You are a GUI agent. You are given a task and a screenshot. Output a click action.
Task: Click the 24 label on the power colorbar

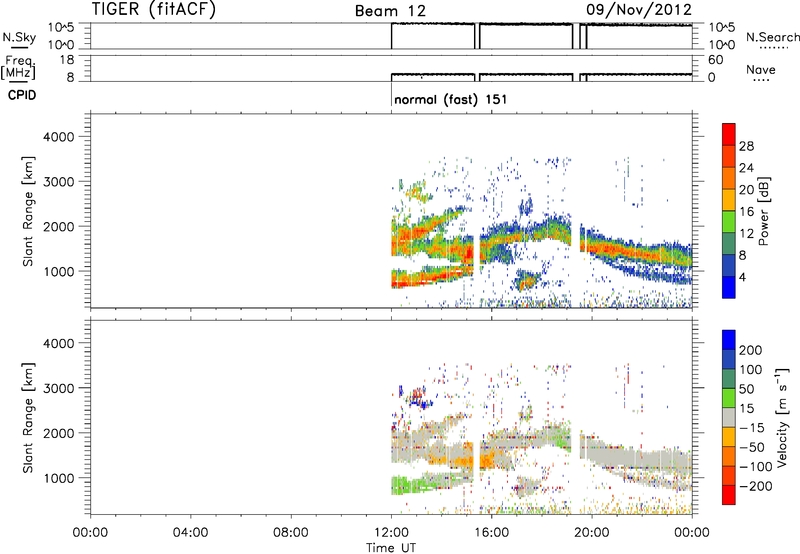[746, 168]
